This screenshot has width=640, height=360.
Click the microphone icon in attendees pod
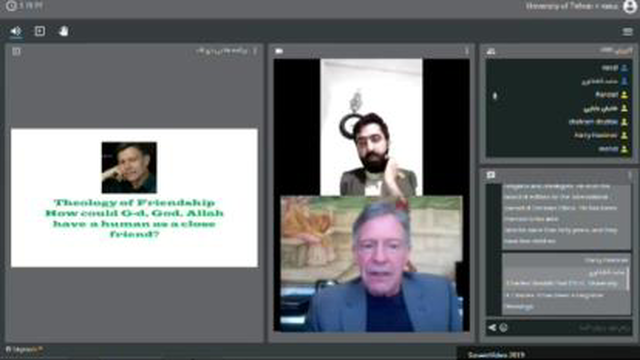coord(495,96)
